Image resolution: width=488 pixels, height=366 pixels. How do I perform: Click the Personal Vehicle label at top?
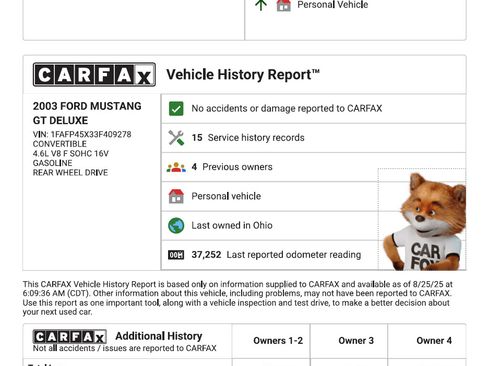tap(333, 5)
